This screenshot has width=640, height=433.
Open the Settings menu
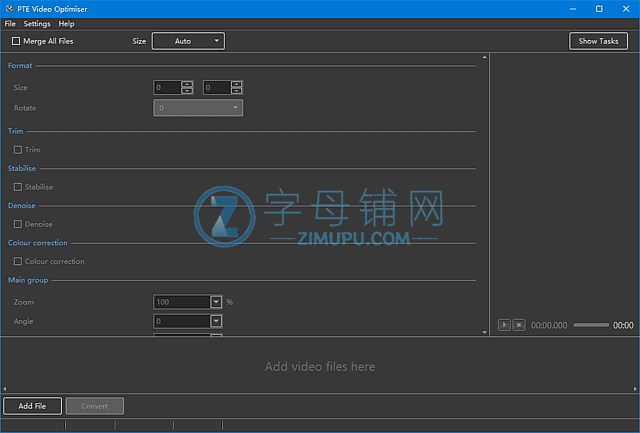point(37,24)
